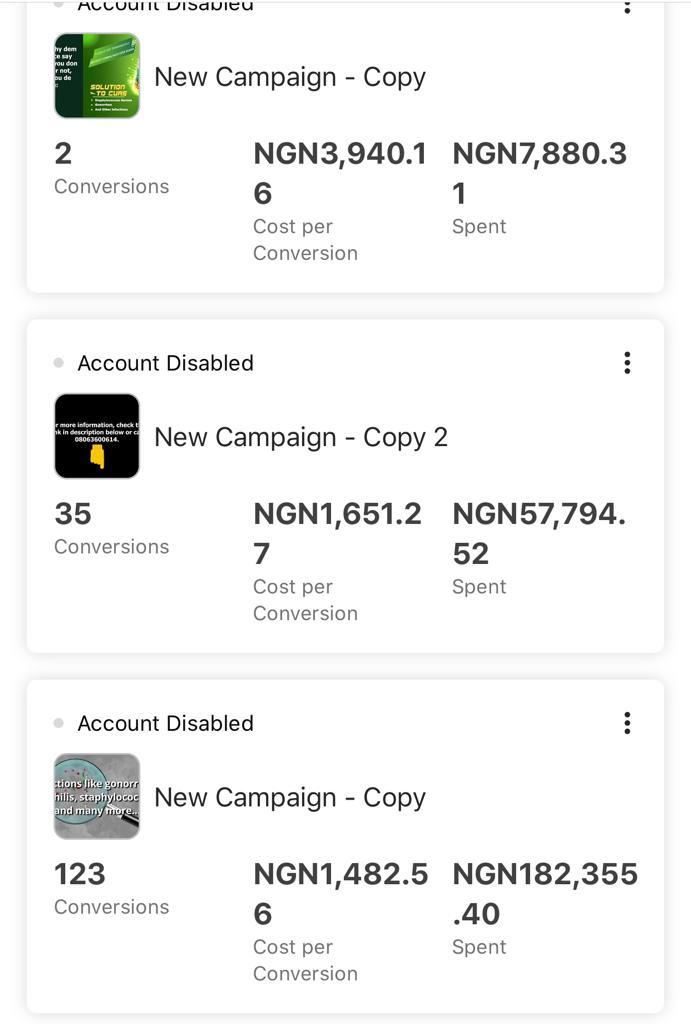Open the first New Campaign - Copy title
This screenshot has width=691, height=1024.
(290, 77)
